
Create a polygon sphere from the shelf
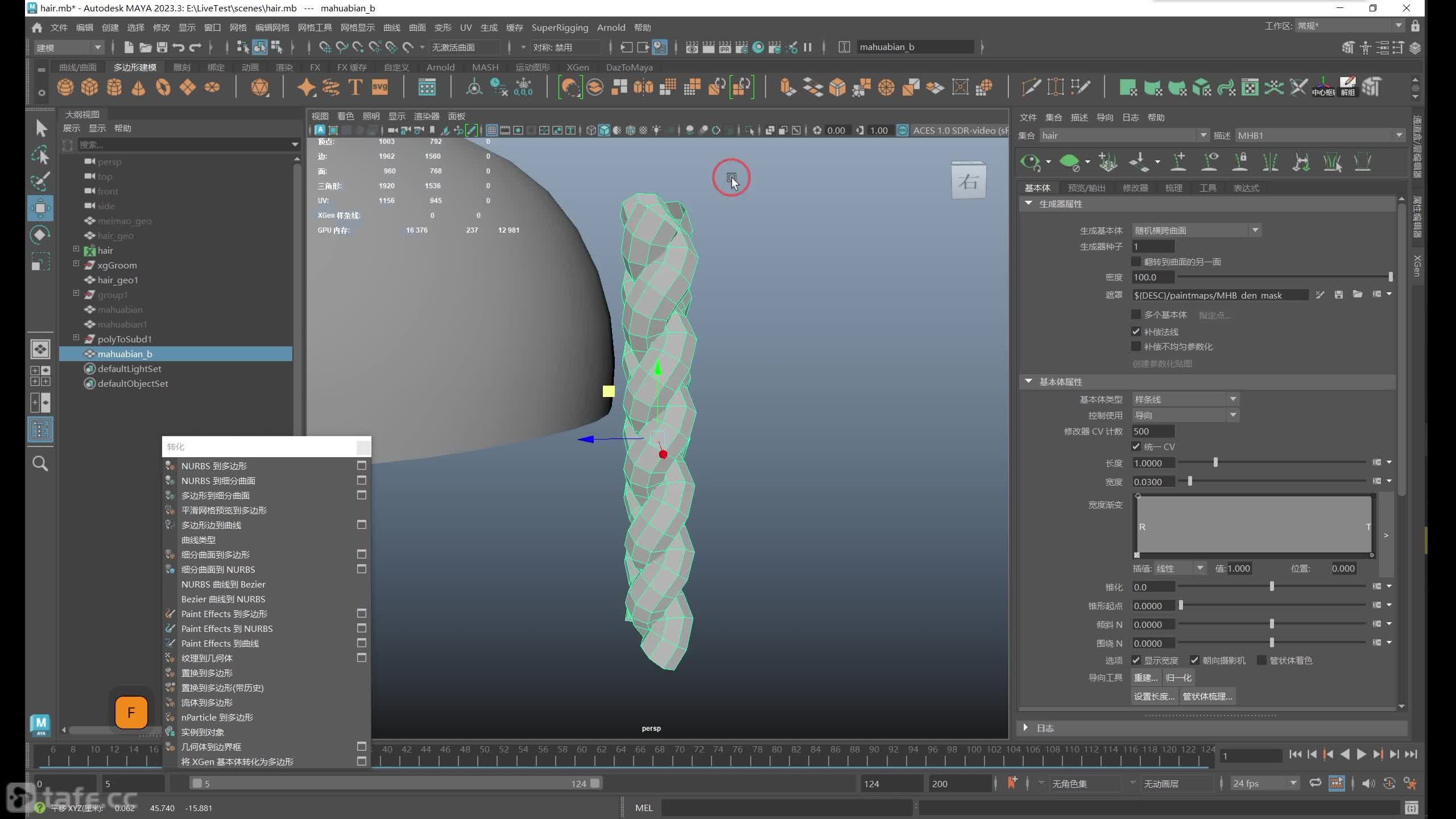[65, 87]
